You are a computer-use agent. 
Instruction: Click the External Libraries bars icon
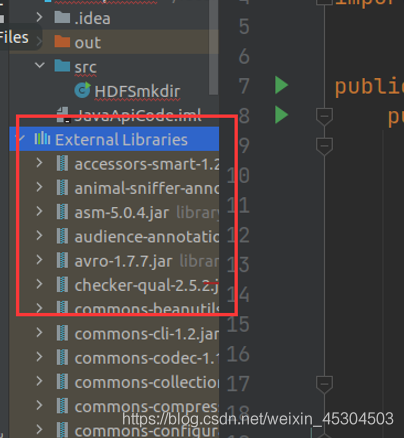coord(42,139)
